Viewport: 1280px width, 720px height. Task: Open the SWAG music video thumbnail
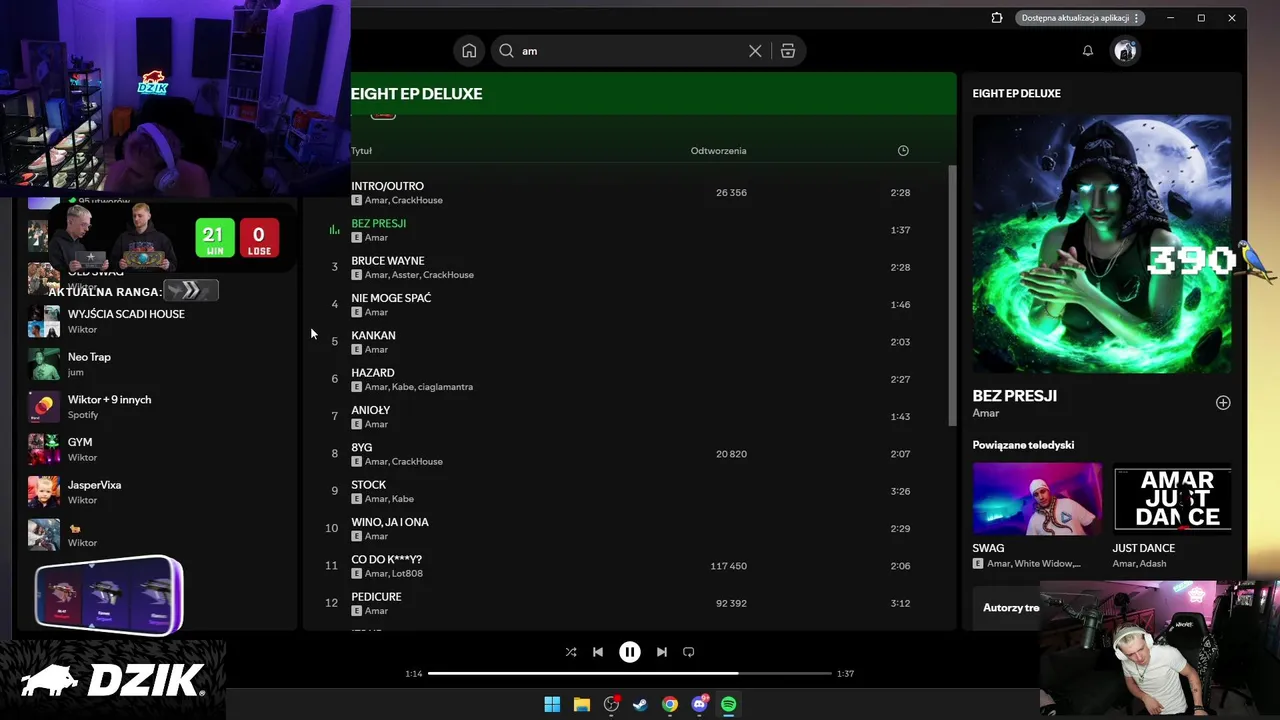(x=1038, y=499)
